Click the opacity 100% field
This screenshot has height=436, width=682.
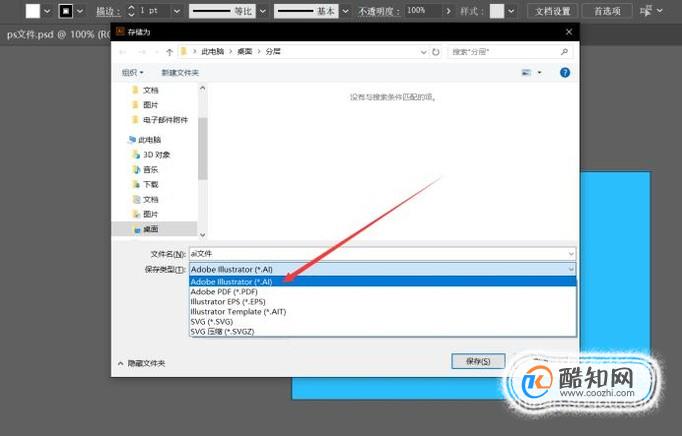423,11
